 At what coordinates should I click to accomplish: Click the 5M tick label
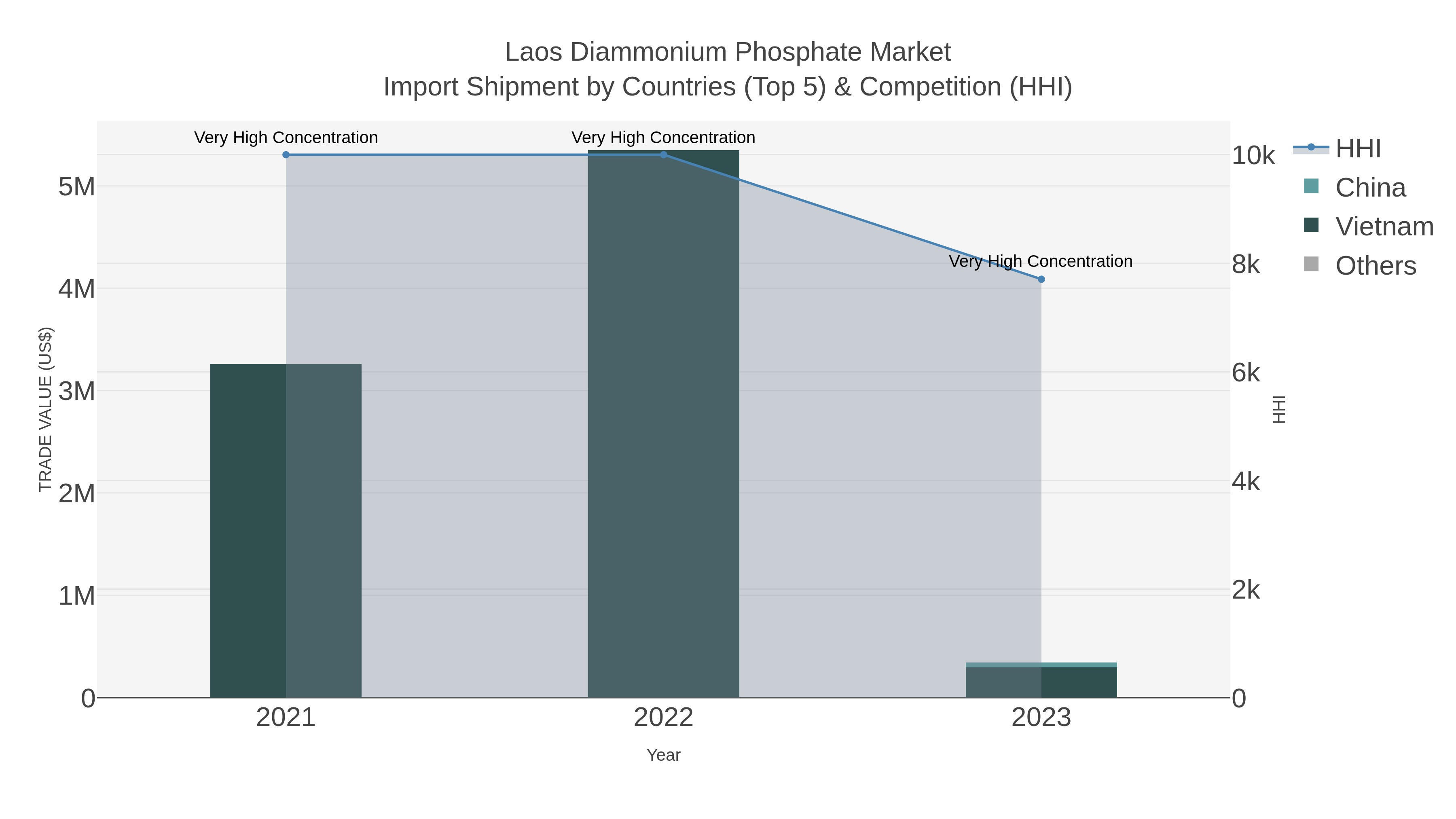[77, 186]
